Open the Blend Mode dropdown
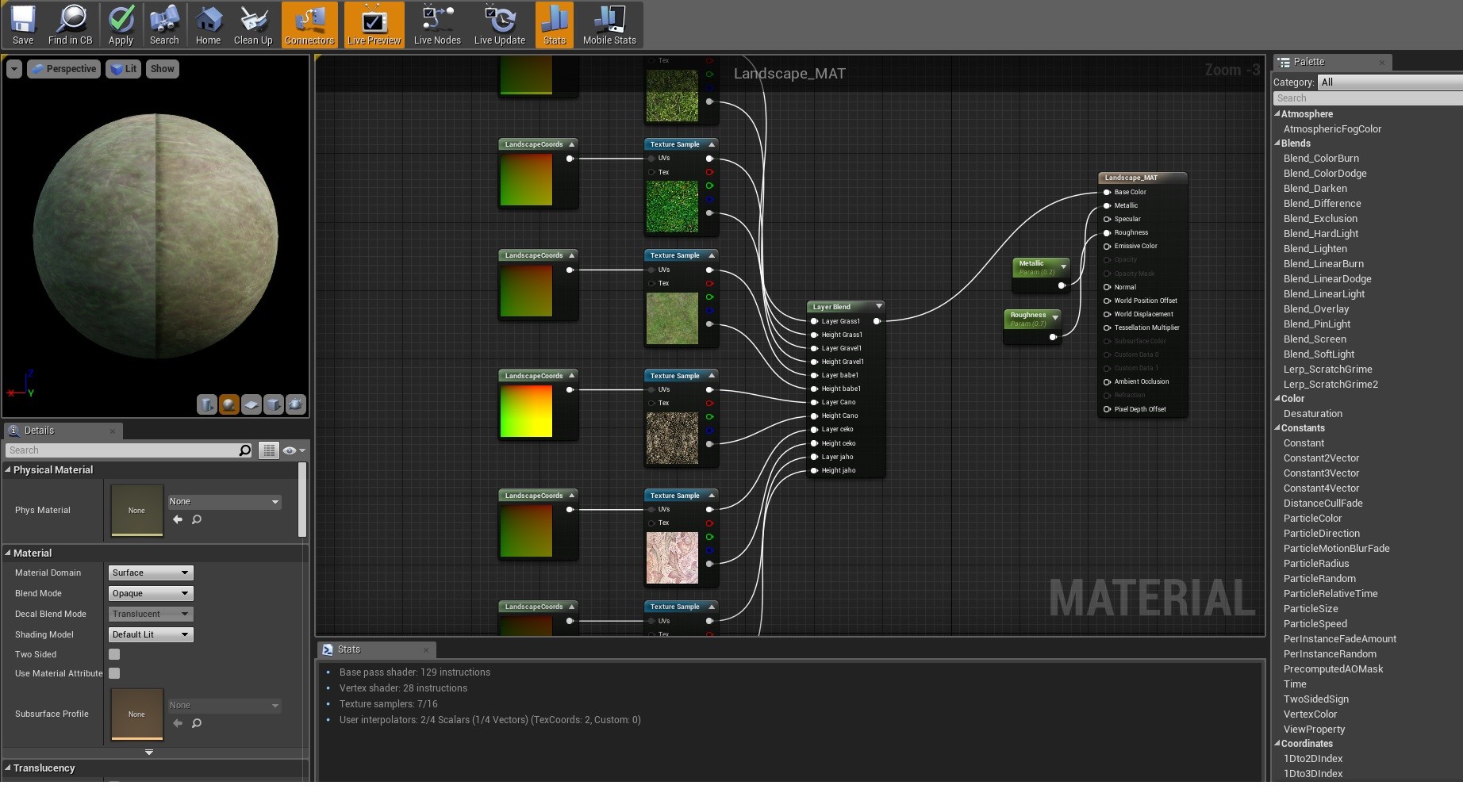The height and width of the screenshot is (812, 1463). tap(151, 593)
